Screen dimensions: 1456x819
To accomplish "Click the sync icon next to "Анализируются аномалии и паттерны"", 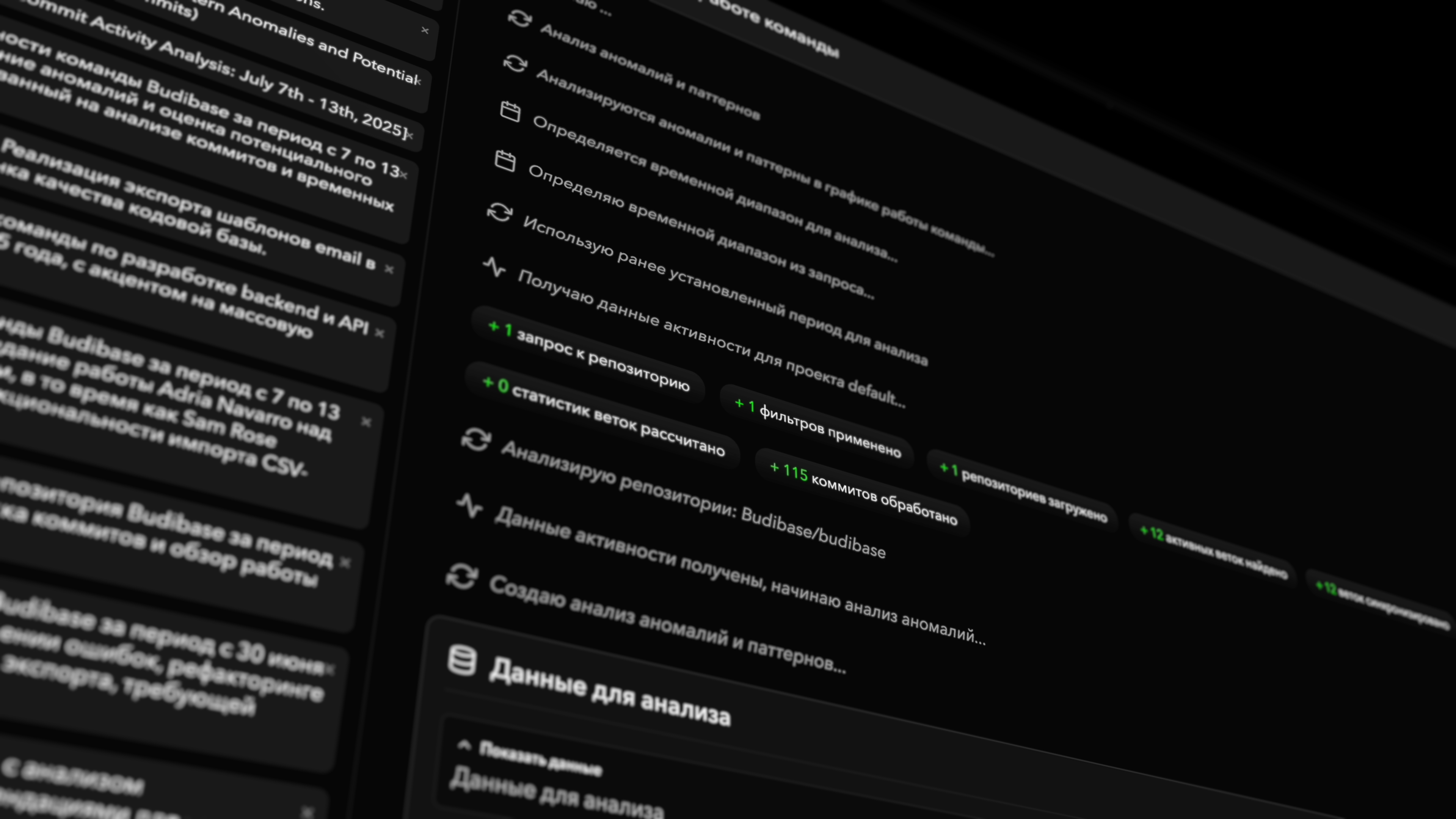I will click(515, 63).
